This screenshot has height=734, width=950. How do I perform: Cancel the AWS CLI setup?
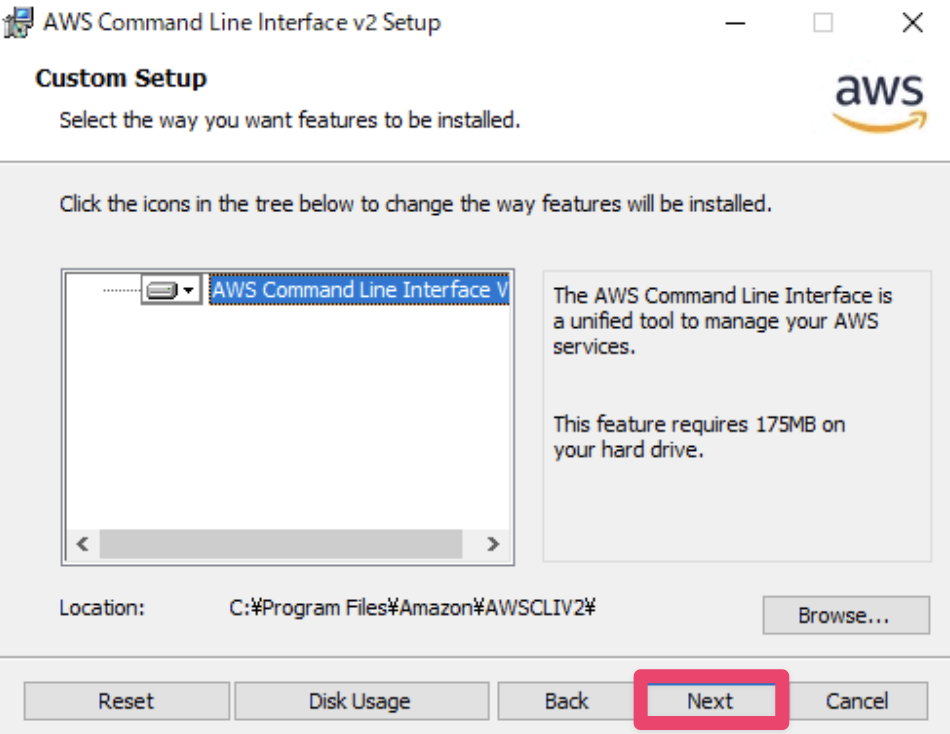(857, 701)
